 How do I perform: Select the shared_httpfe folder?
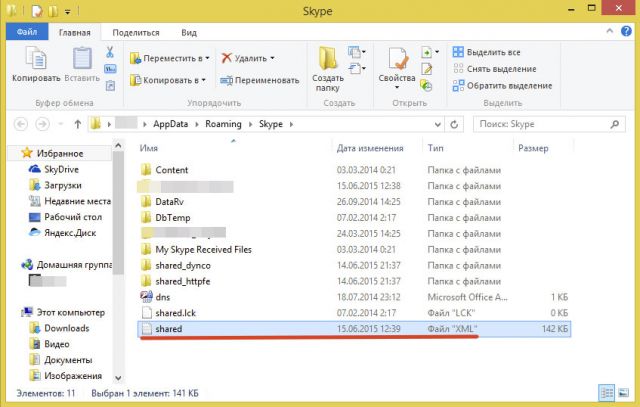pyautogui.click(x=175, y=281)
